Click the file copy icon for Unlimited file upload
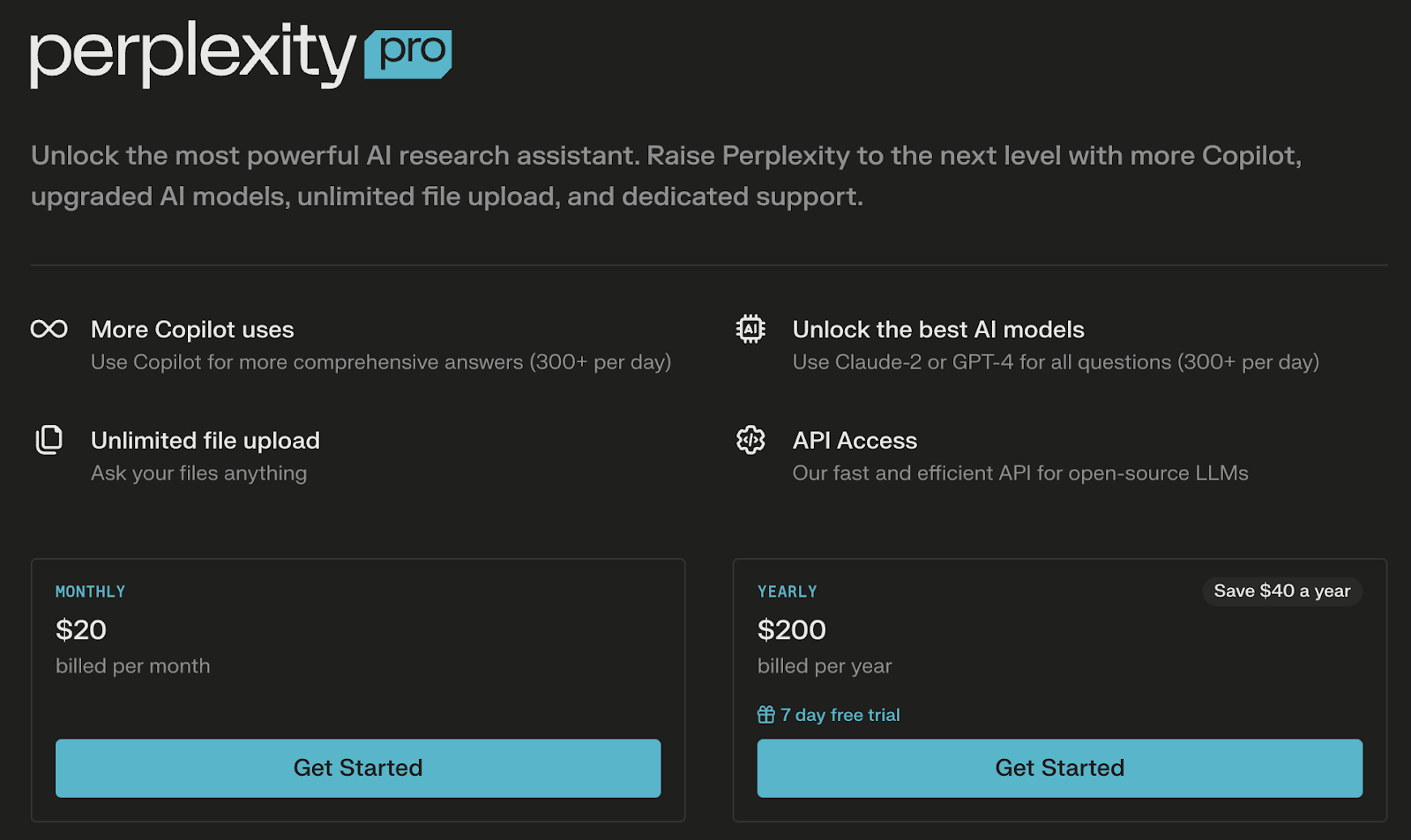Image resolution: width=1411 pixels, height=840 pixels. pyautogui.click(x=49, y=440)
